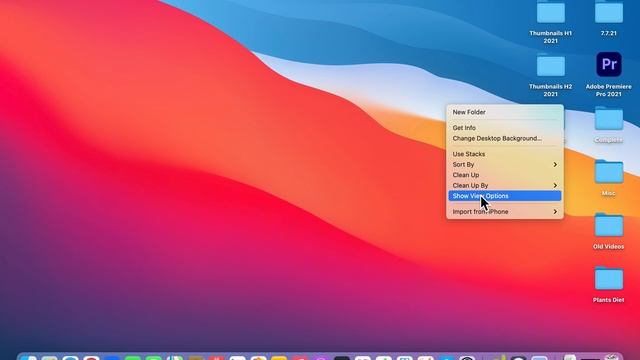Expand the Sort By submenu

(505, 164)
